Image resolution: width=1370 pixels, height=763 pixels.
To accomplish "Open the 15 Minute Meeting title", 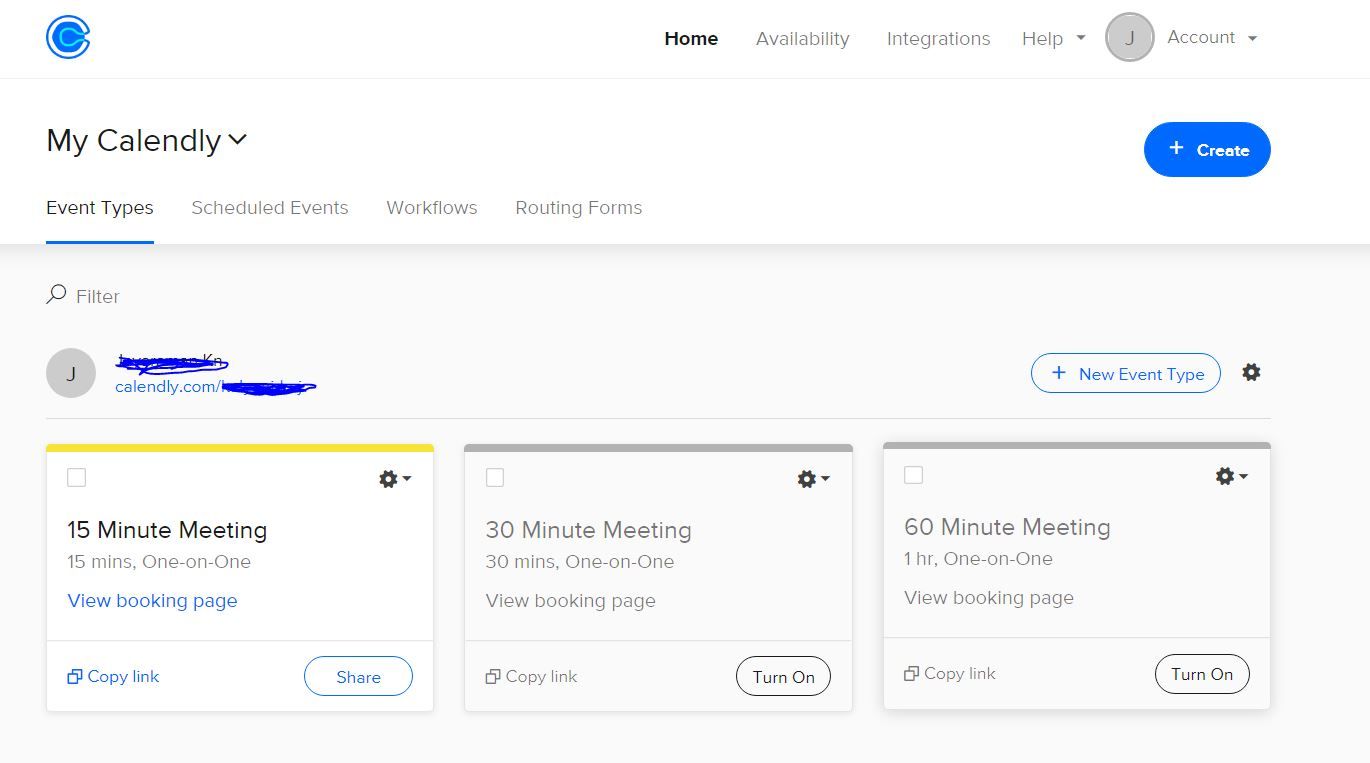I will [167, 530].
